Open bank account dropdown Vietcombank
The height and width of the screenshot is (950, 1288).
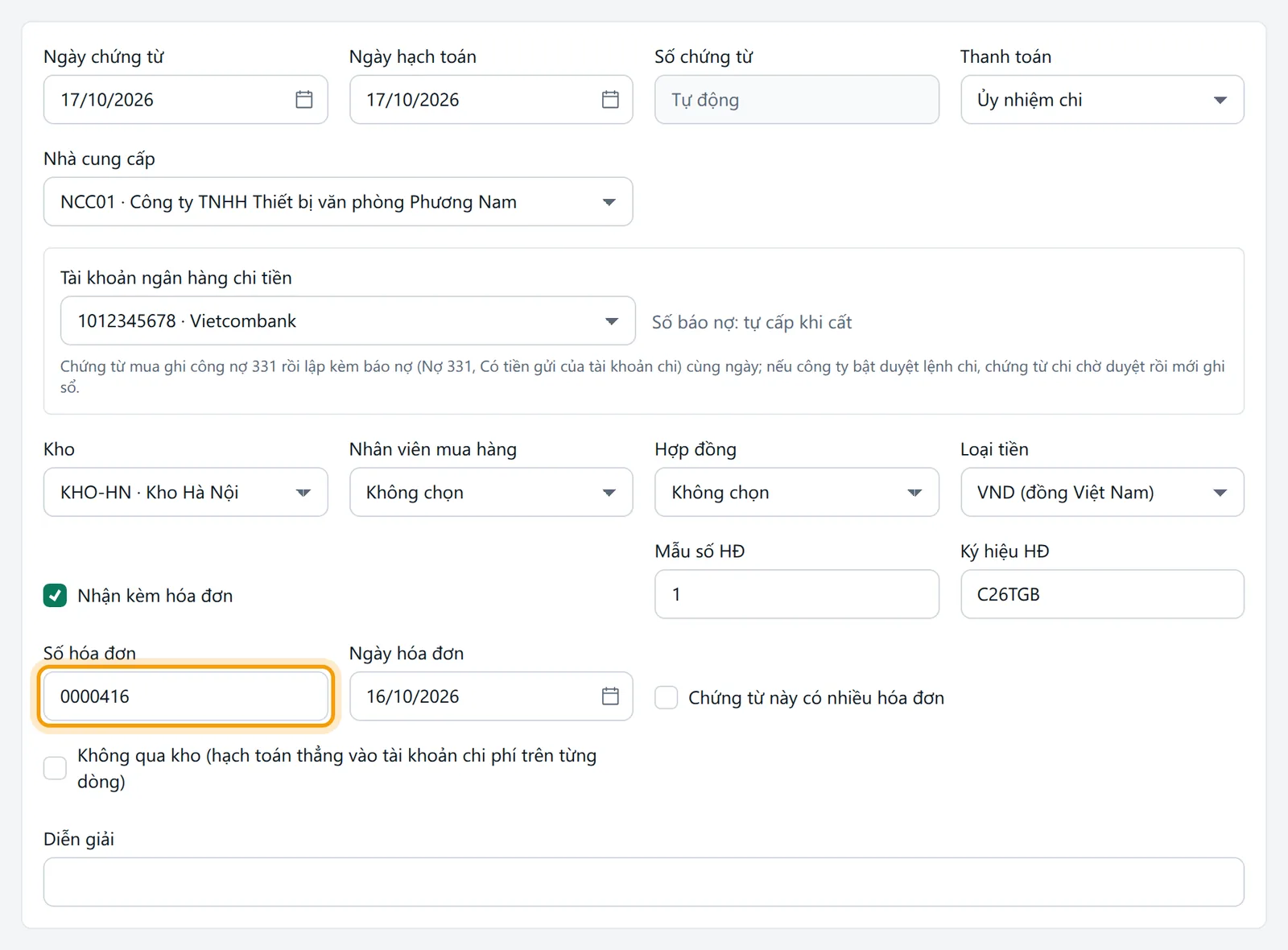click(x=348, y=320)
